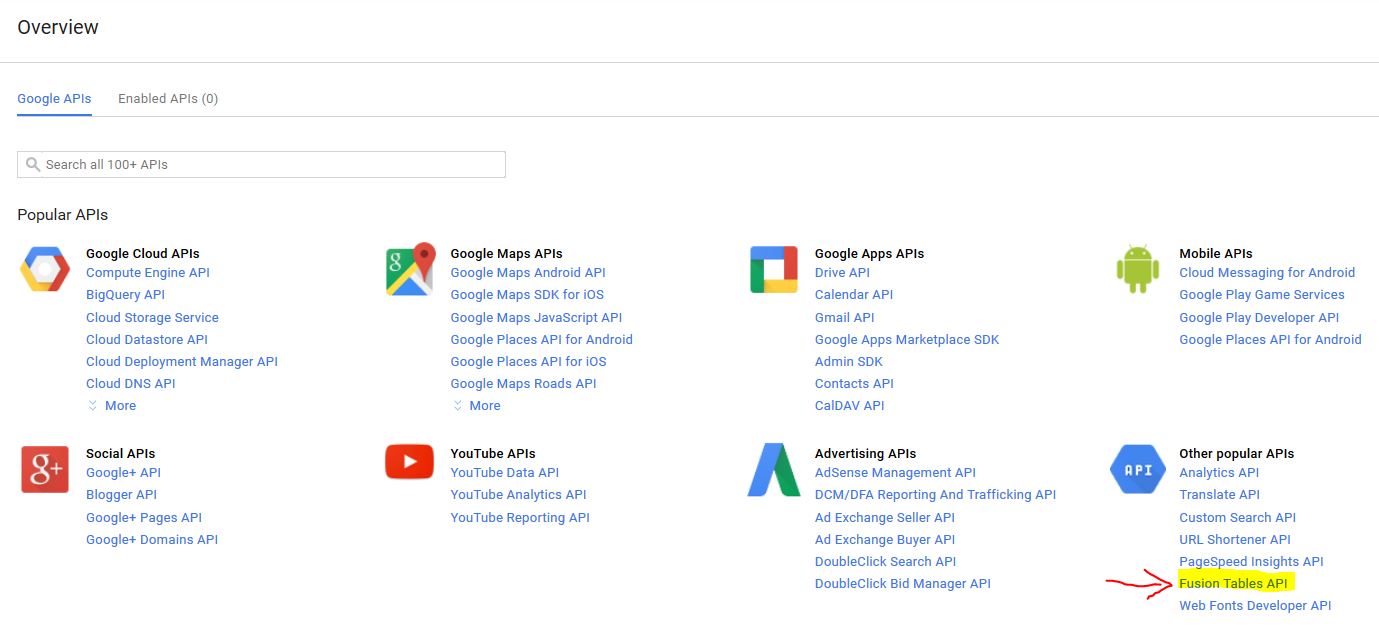This screenshot has width=1379, height=631.
Task: Open AdSense Management API link
Action: (895, 473)
